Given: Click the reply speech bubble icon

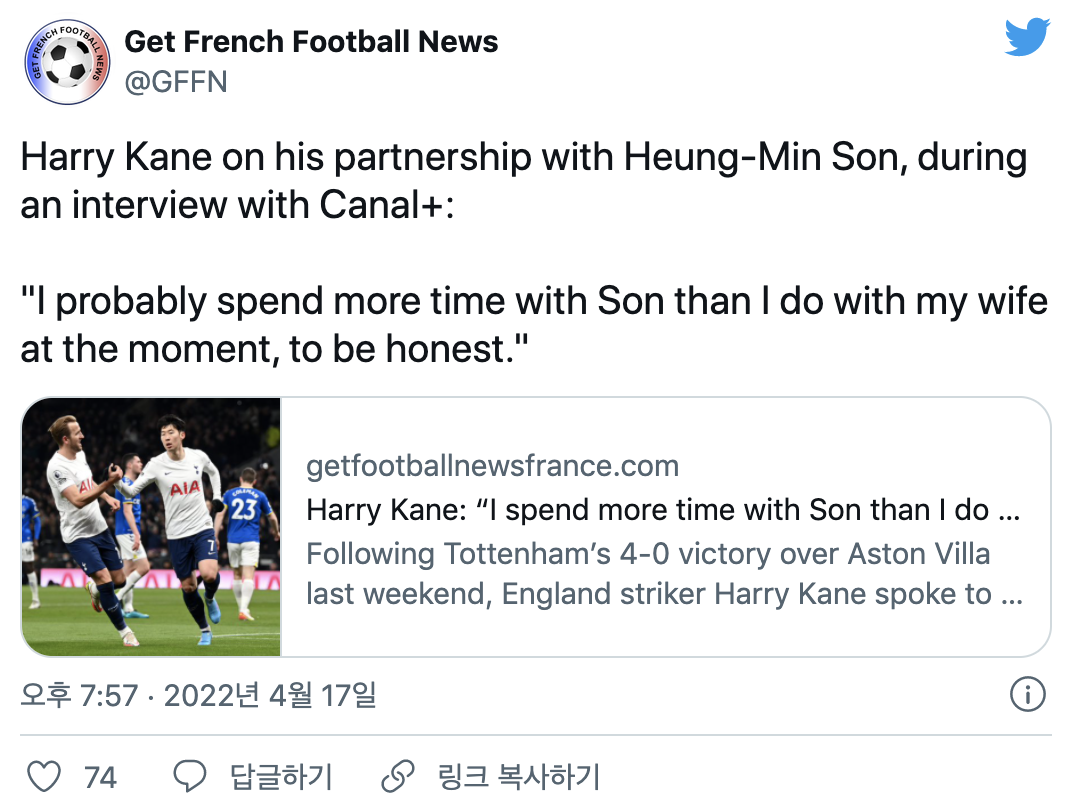Looking at the screenshot, I should [x=190, y=776].
